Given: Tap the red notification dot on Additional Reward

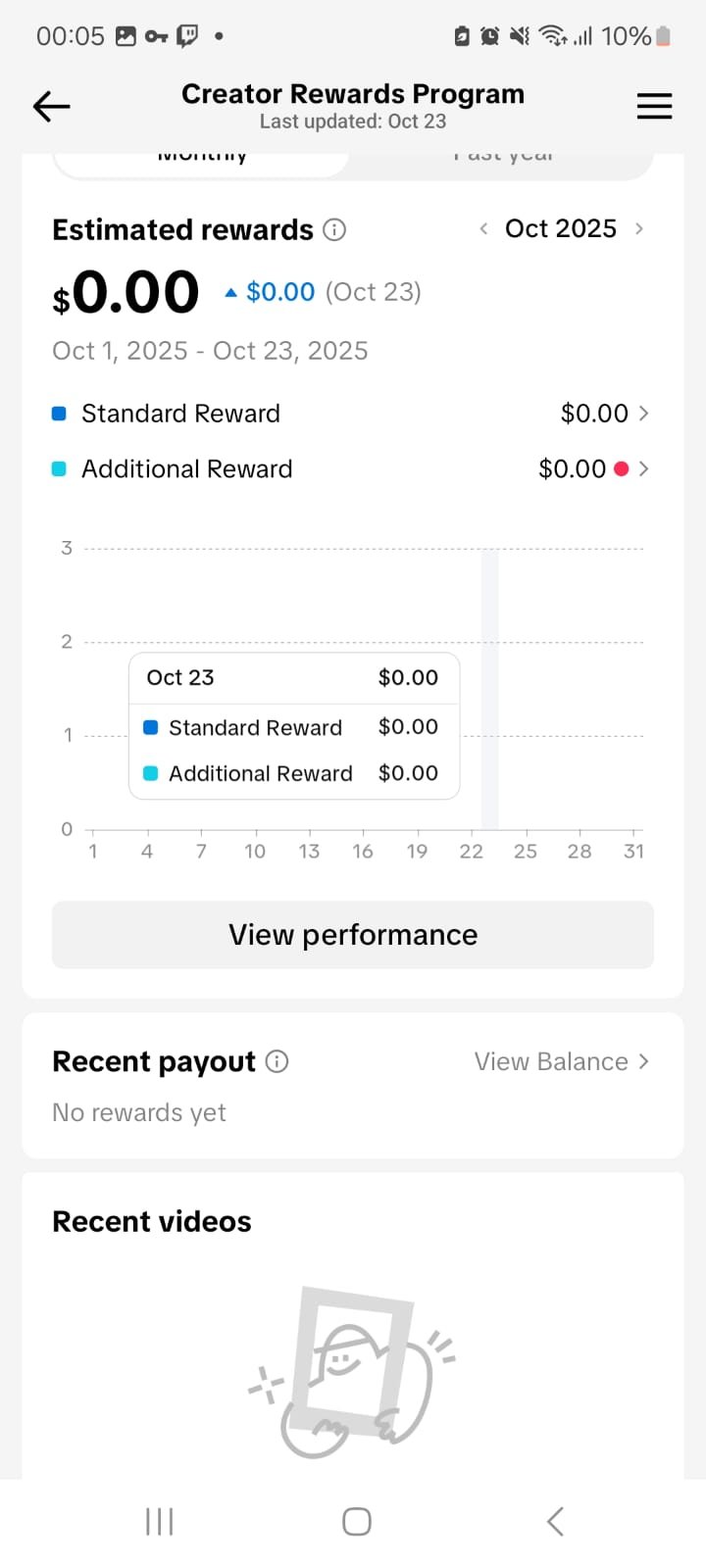Looking at the screenshot, I should coord(621,469).
